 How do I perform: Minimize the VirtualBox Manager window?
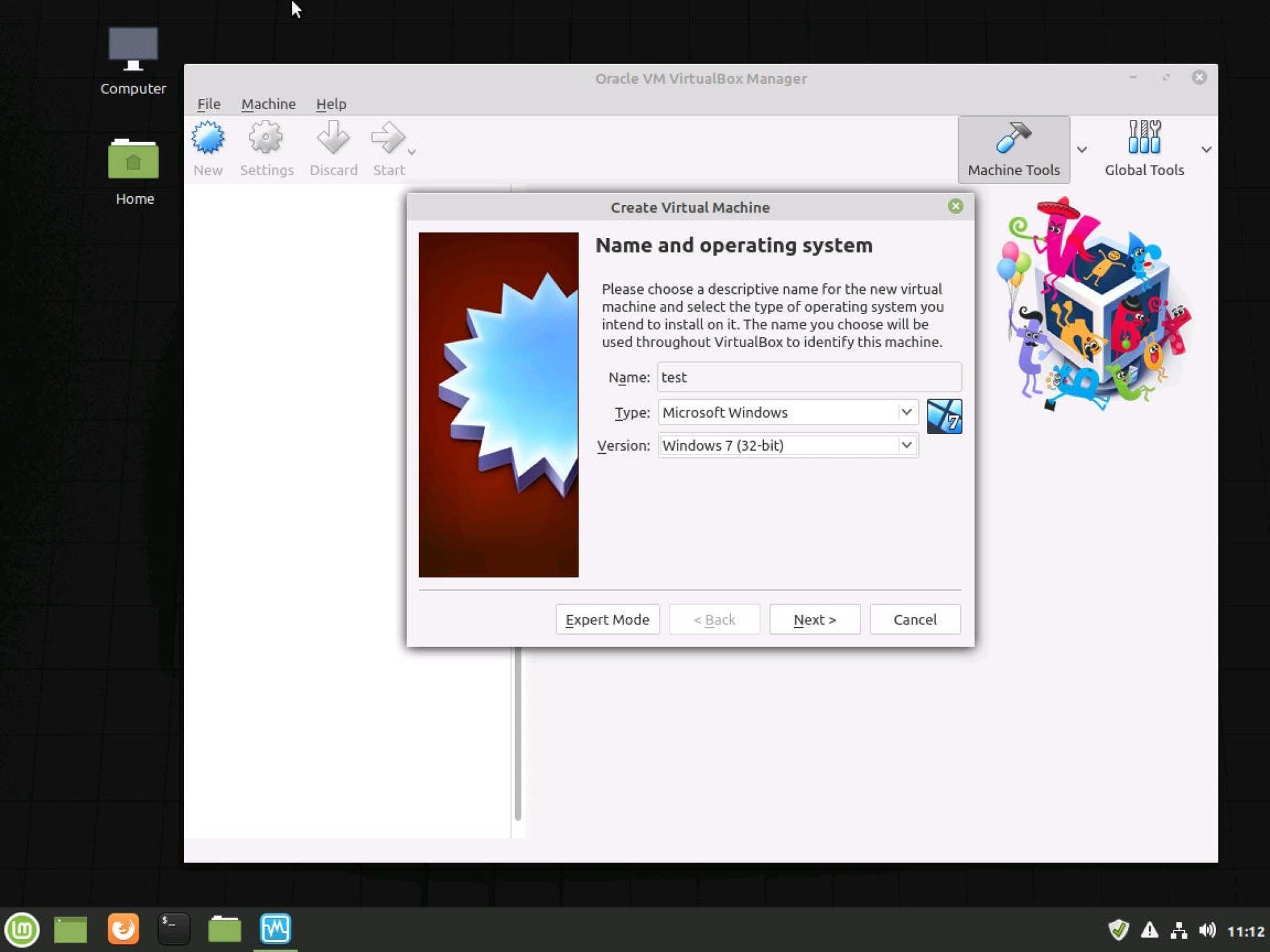1133,77
